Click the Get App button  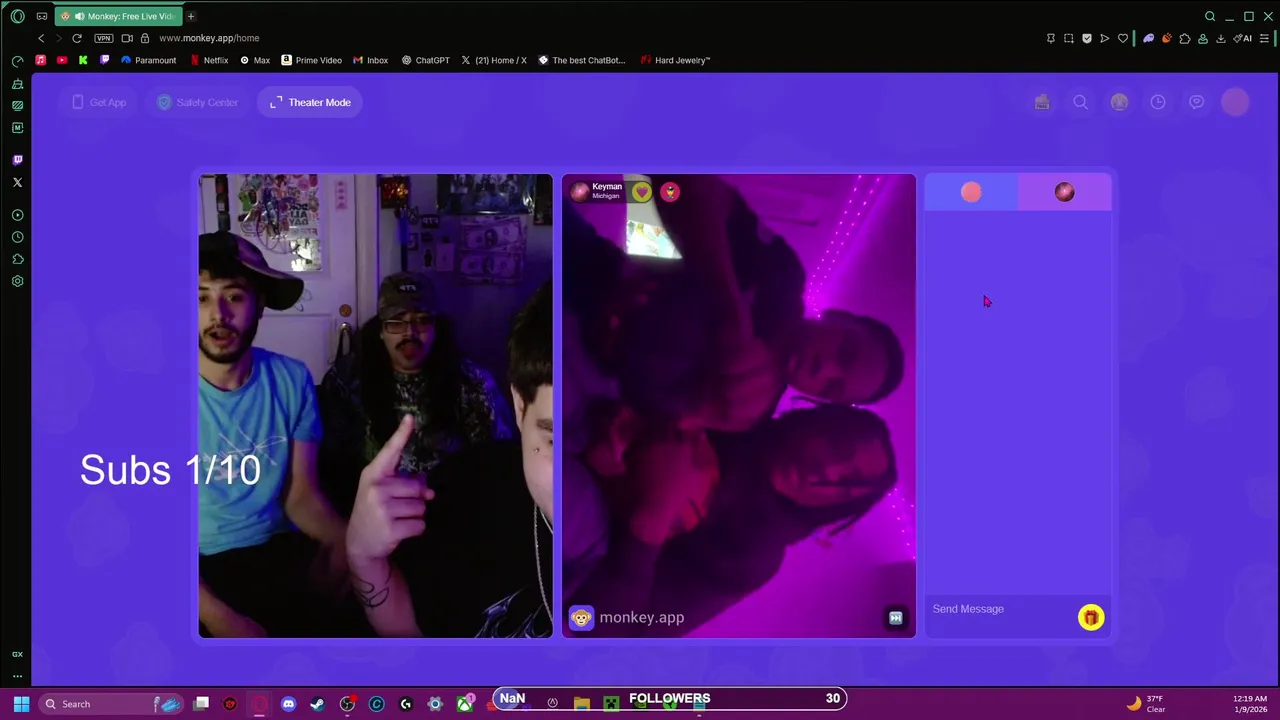(x=99, y=102)
